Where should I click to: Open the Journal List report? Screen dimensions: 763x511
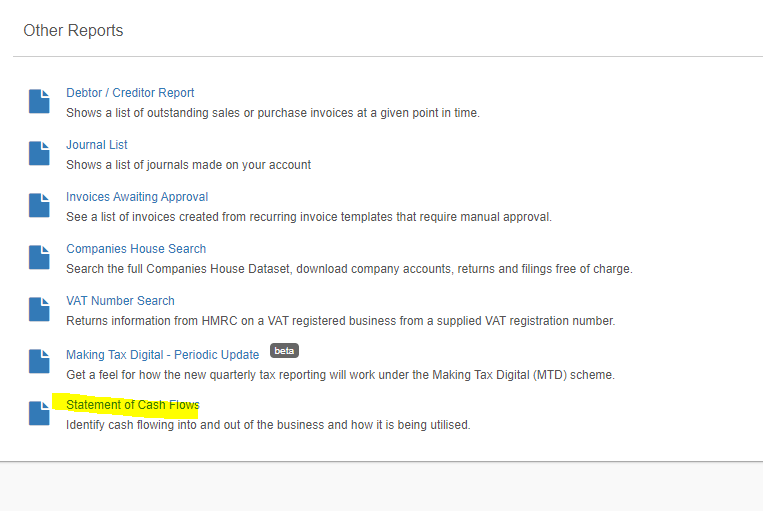97,145
